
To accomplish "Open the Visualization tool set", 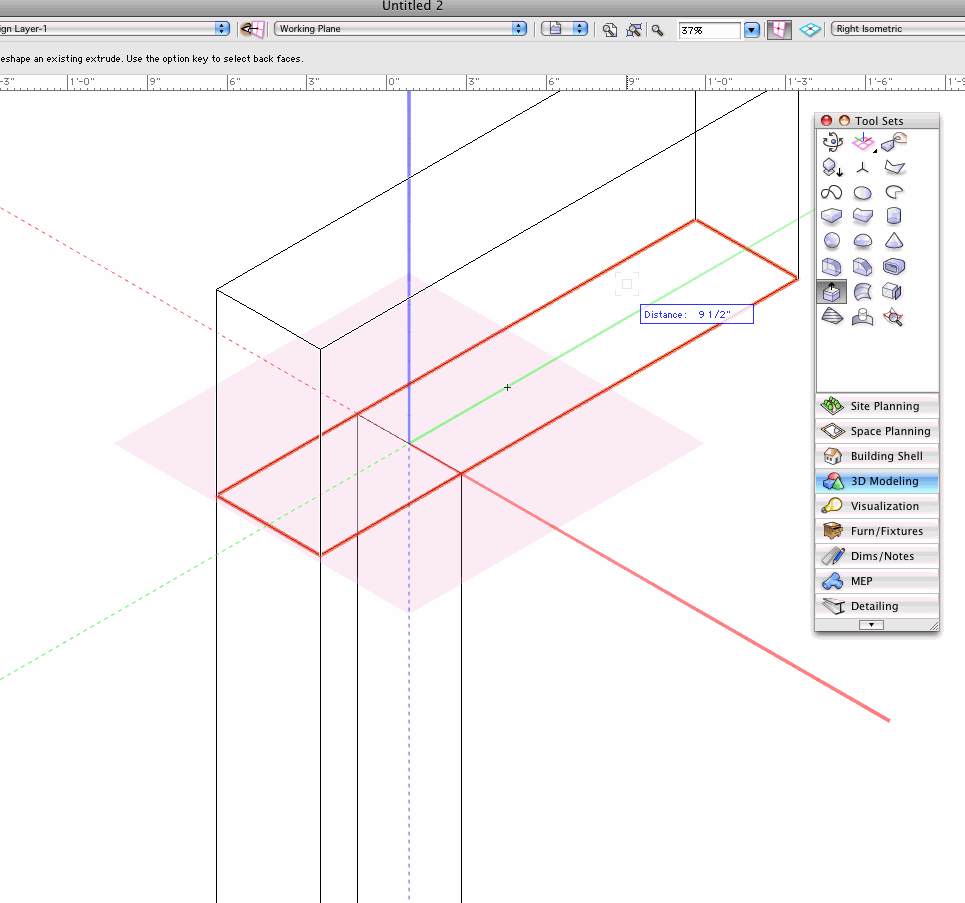I will [x=877, y=506].
